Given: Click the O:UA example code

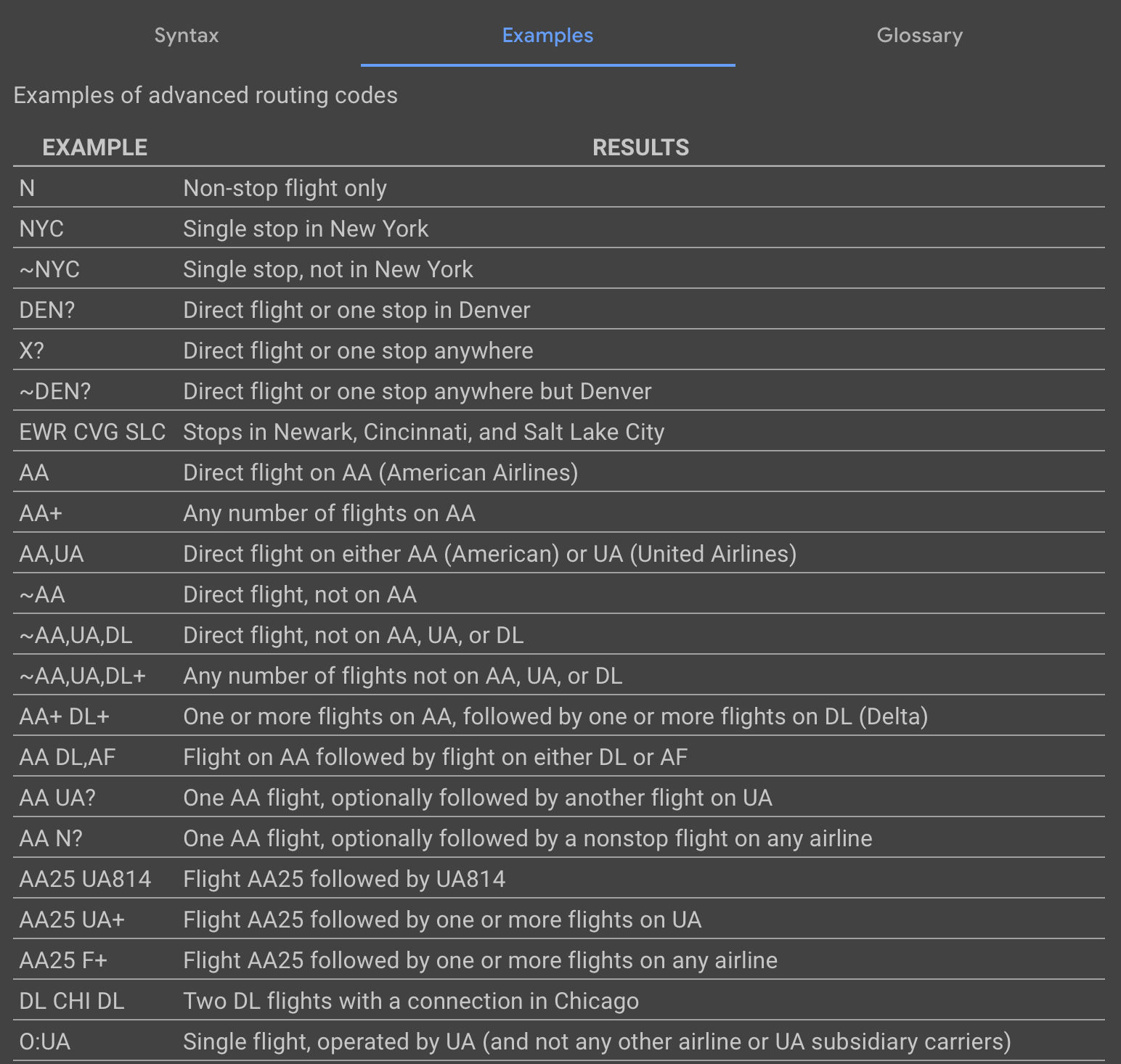Looking at the screenshot, I should pos(45,1042).
